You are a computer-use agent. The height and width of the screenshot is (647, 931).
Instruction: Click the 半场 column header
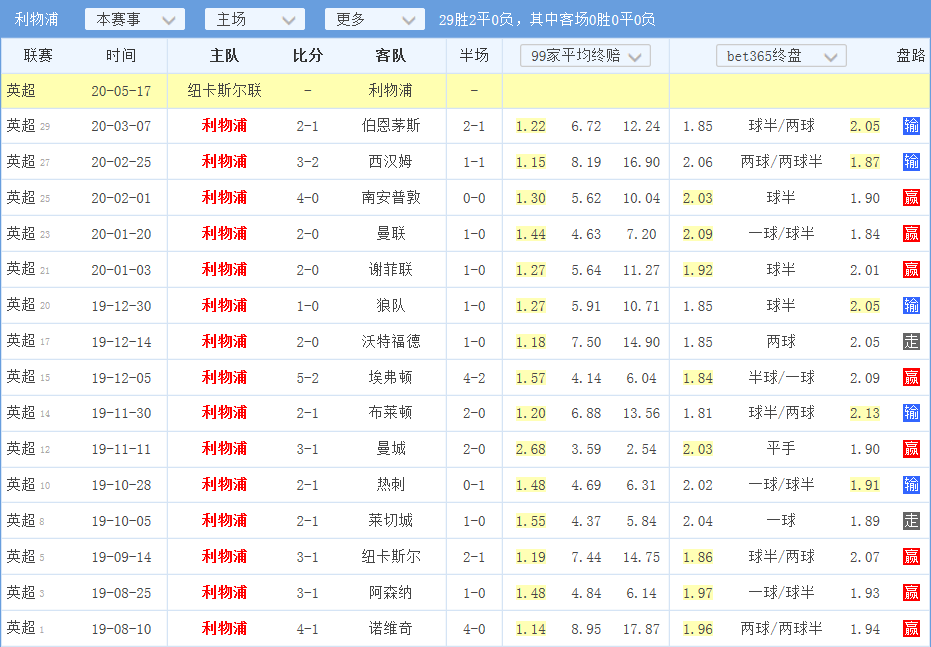point(474,56)
